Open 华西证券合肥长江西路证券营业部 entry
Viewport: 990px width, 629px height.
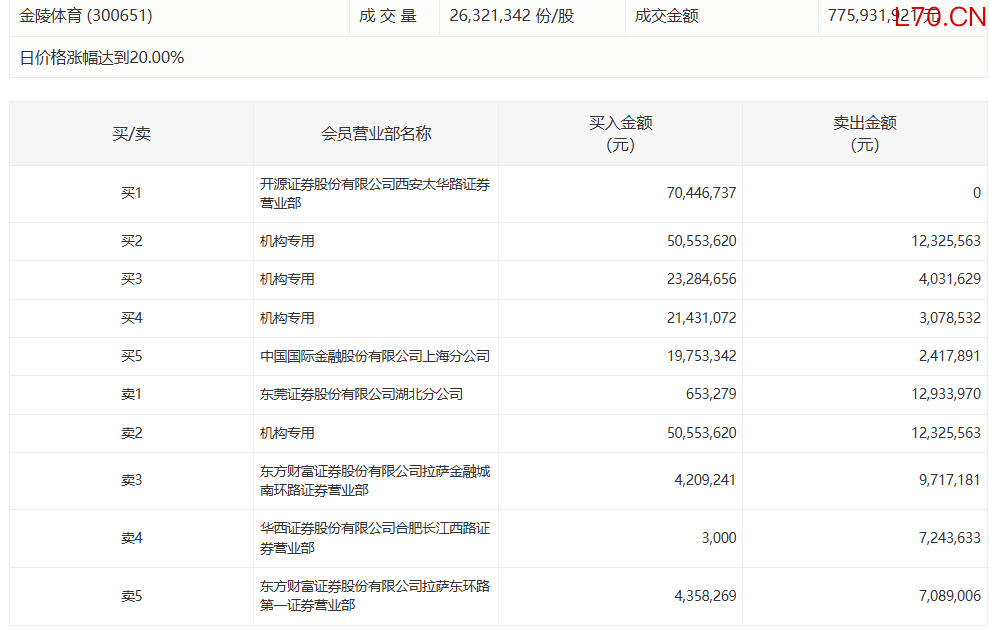click(374, 538)
